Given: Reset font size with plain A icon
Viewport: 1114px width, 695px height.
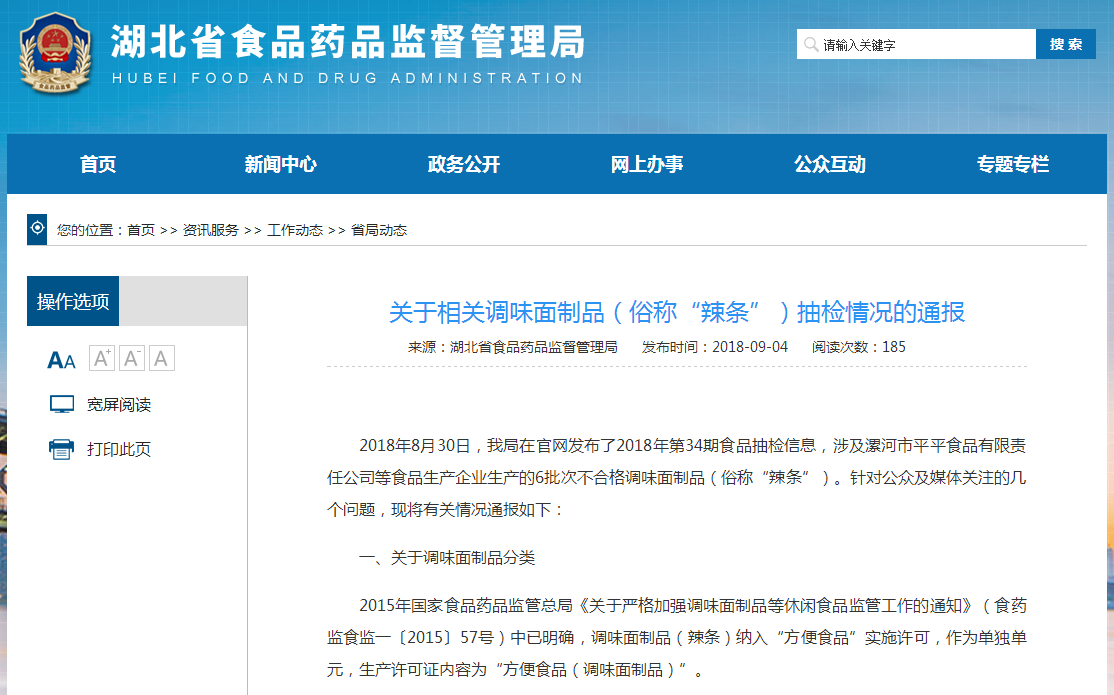Looking at the screenshot, I should pos(161,358).
